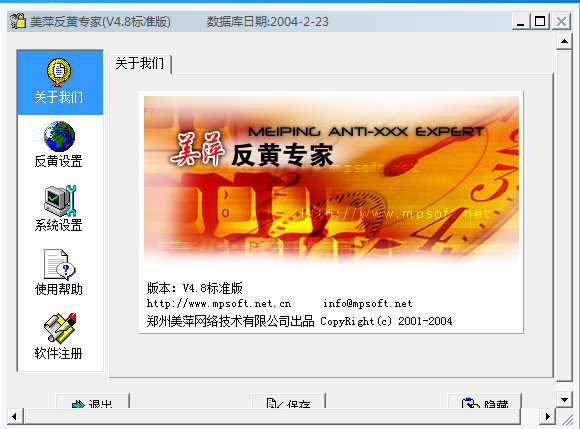Click the MEIPING ANTI-XXX EXPERT banner image

click(x=331, y=181)
